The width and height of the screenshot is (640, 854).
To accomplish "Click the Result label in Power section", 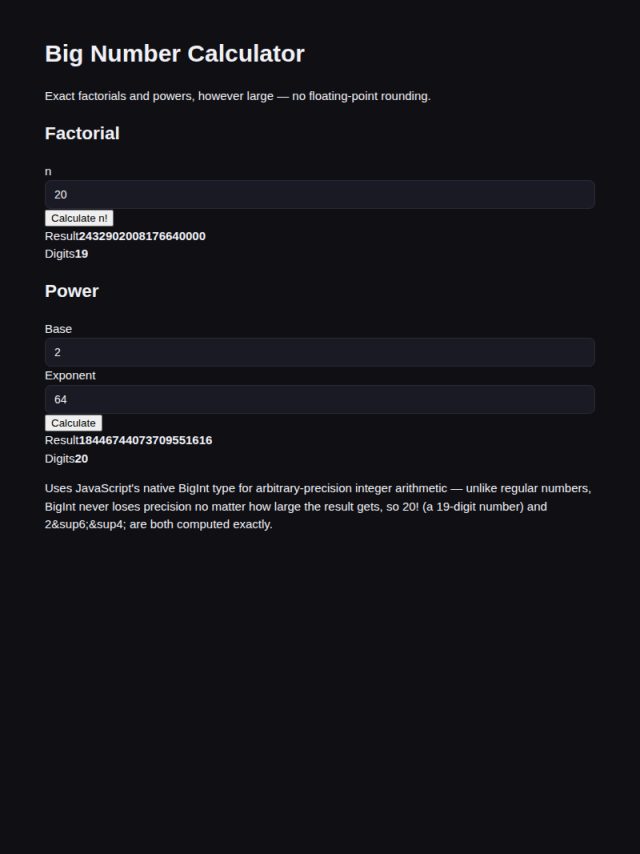I will (62, 440).
